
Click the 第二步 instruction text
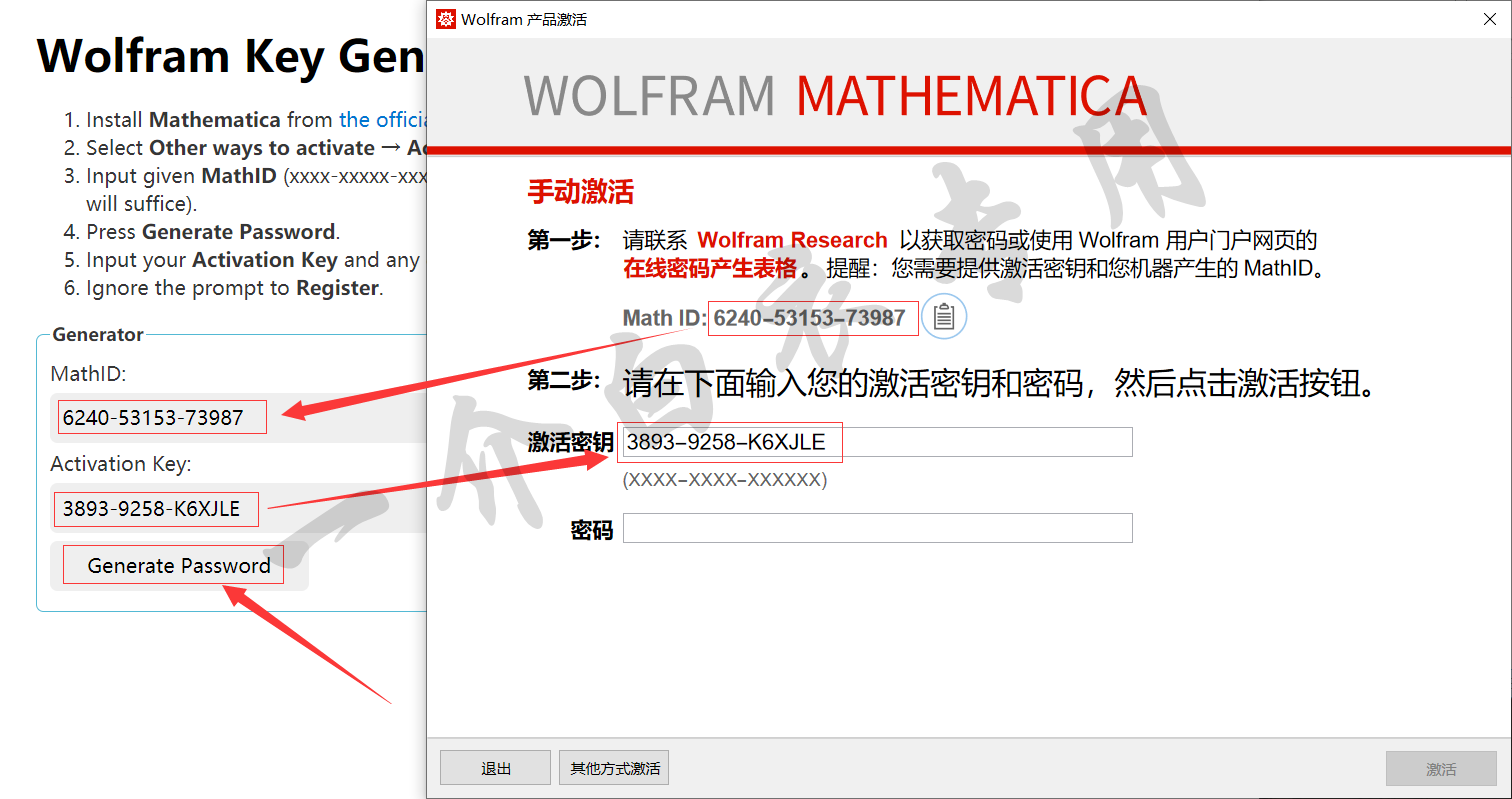999,383
